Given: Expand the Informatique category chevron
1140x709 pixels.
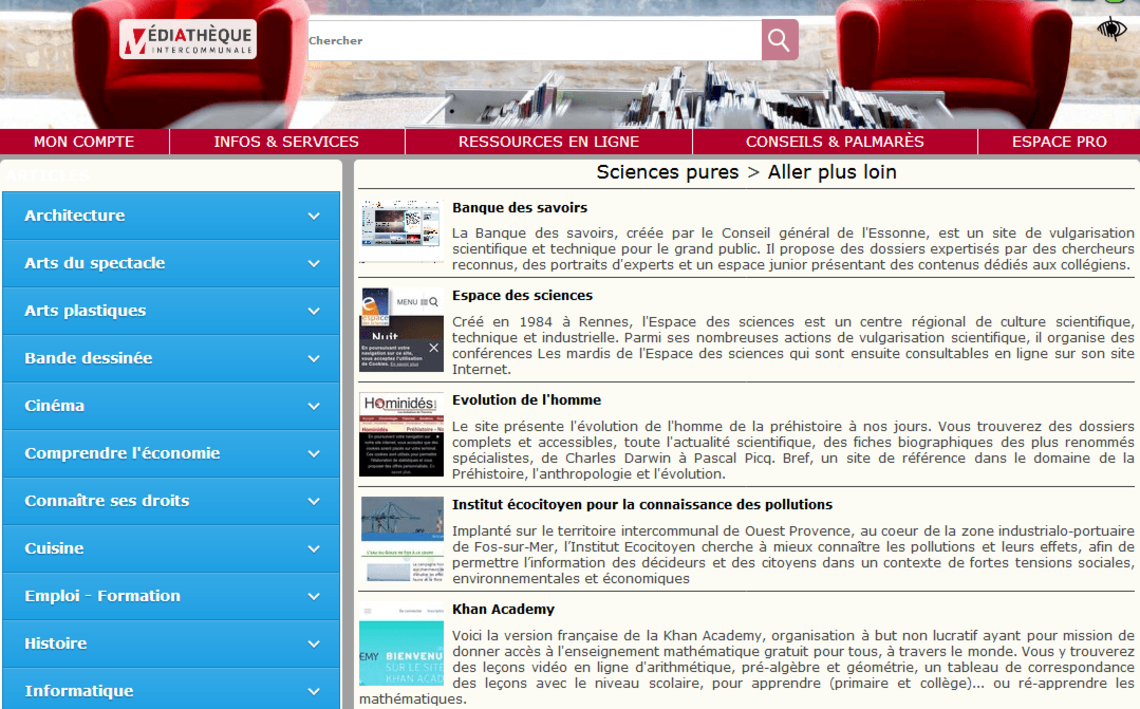Looking at the screenshot, I should tap(314, 691).
